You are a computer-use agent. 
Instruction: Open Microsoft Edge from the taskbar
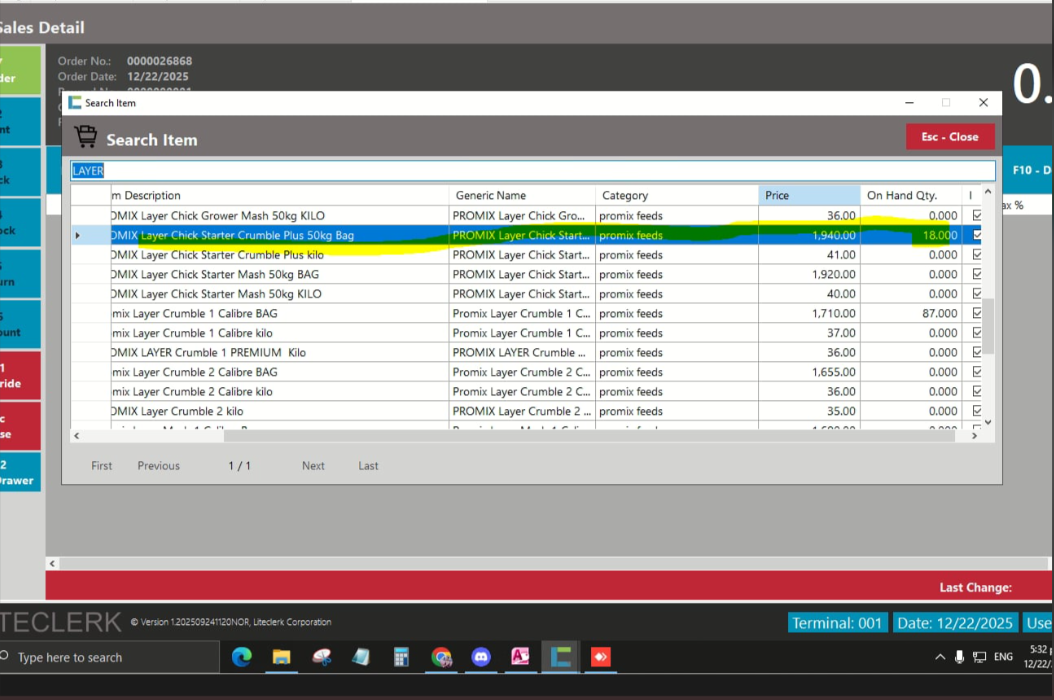(x=242, y=657)
